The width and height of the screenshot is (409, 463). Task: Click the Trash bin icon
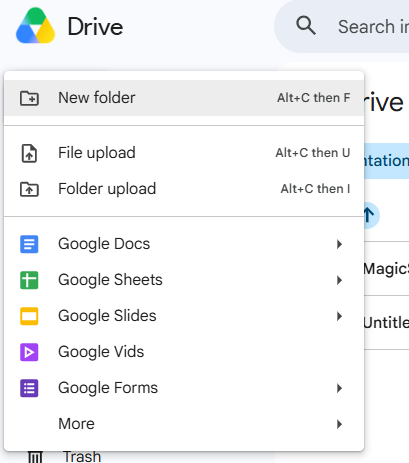point(35,457)
